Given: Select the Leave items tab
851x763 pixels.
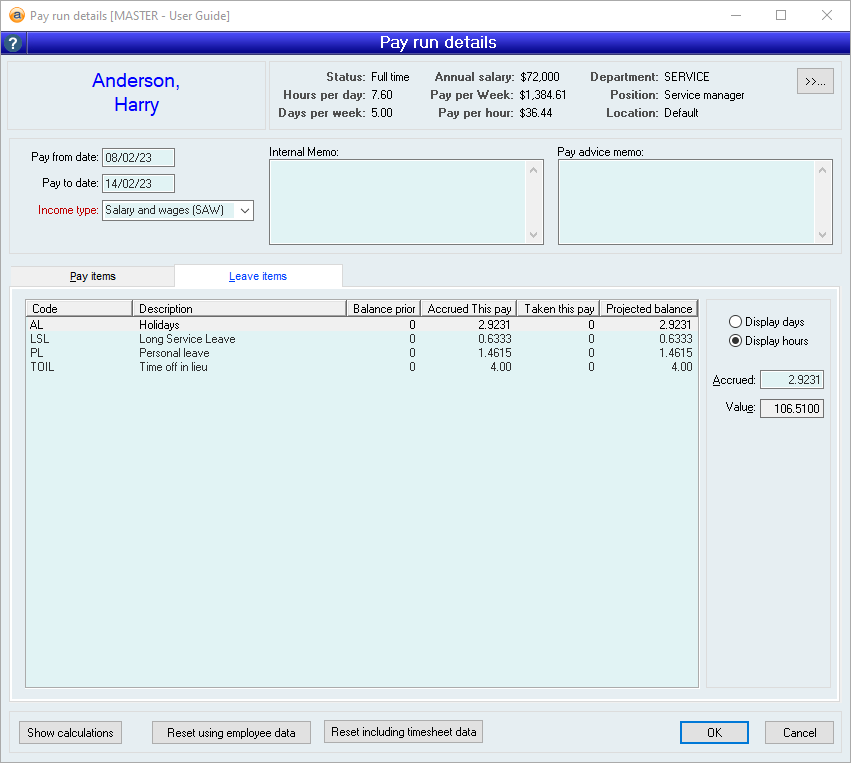Looking at the screenshot, I should coord(258,276).
